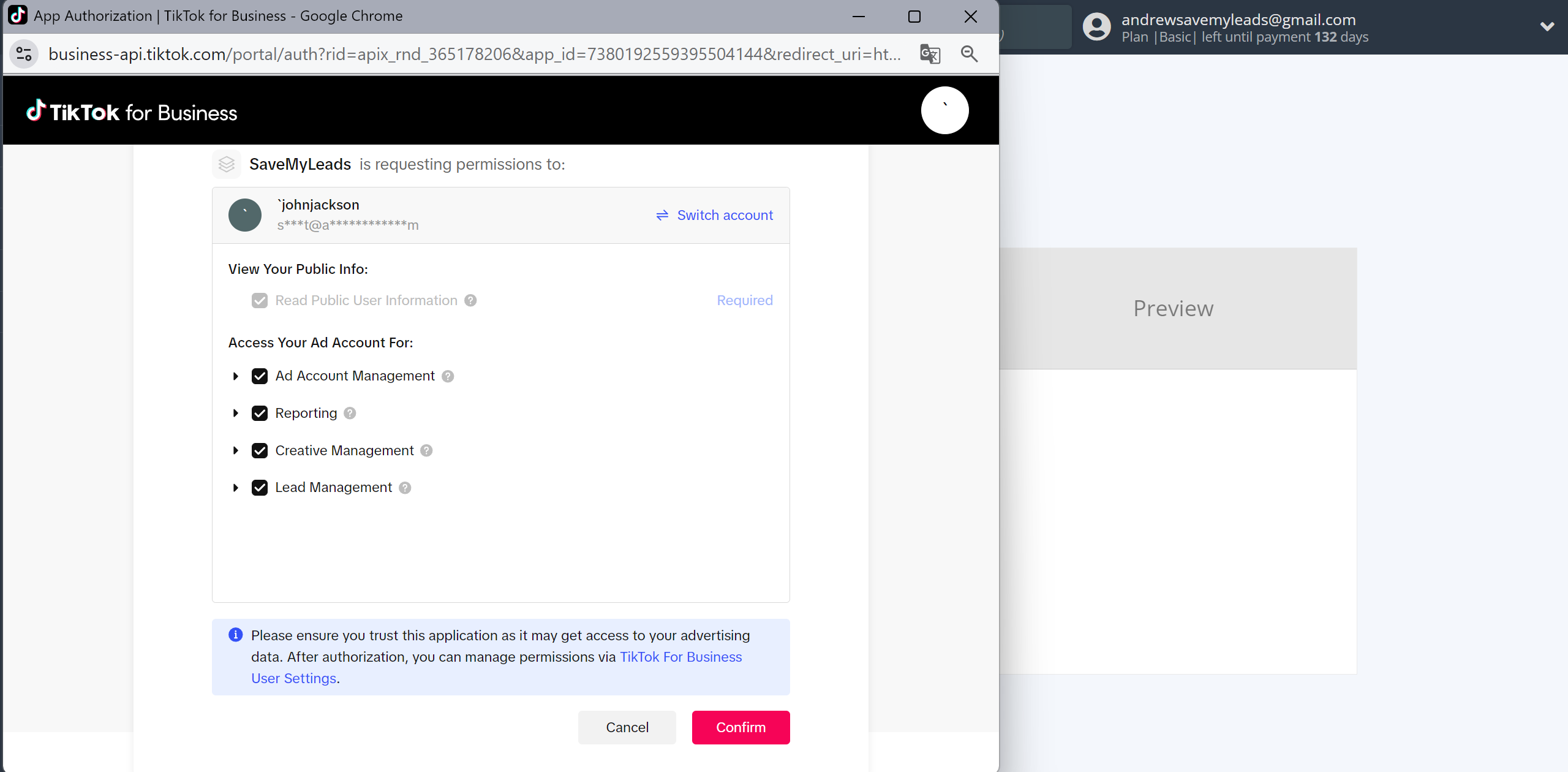The height and width of the screenshot is (772, 1568).
Task: Toggle the Ad Account Management checkbox
Action: click(259, 376)
